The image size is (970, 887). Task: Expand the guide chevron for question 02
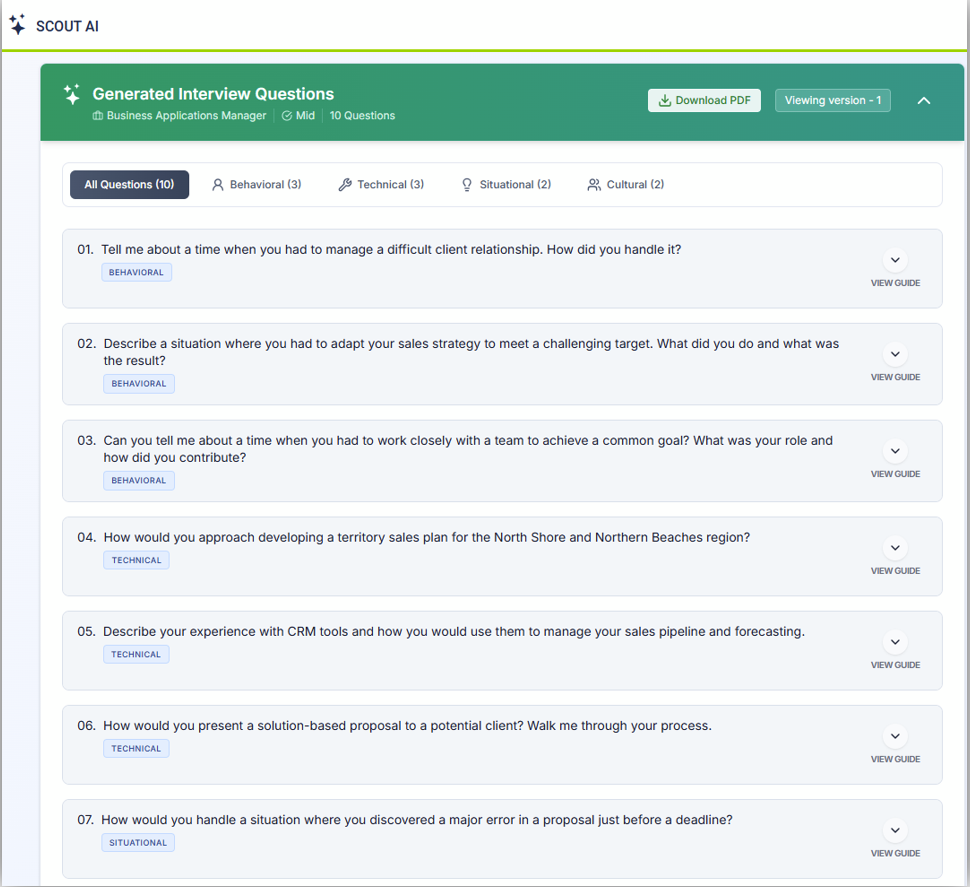coord(895,355)
